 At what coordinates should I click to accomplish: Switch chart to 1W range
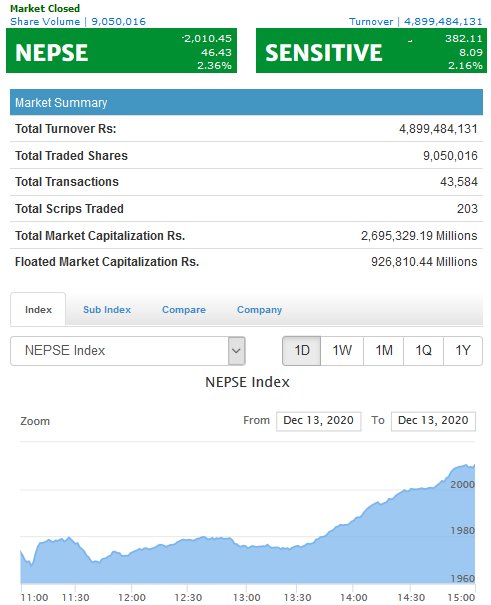tap(342, 351)
